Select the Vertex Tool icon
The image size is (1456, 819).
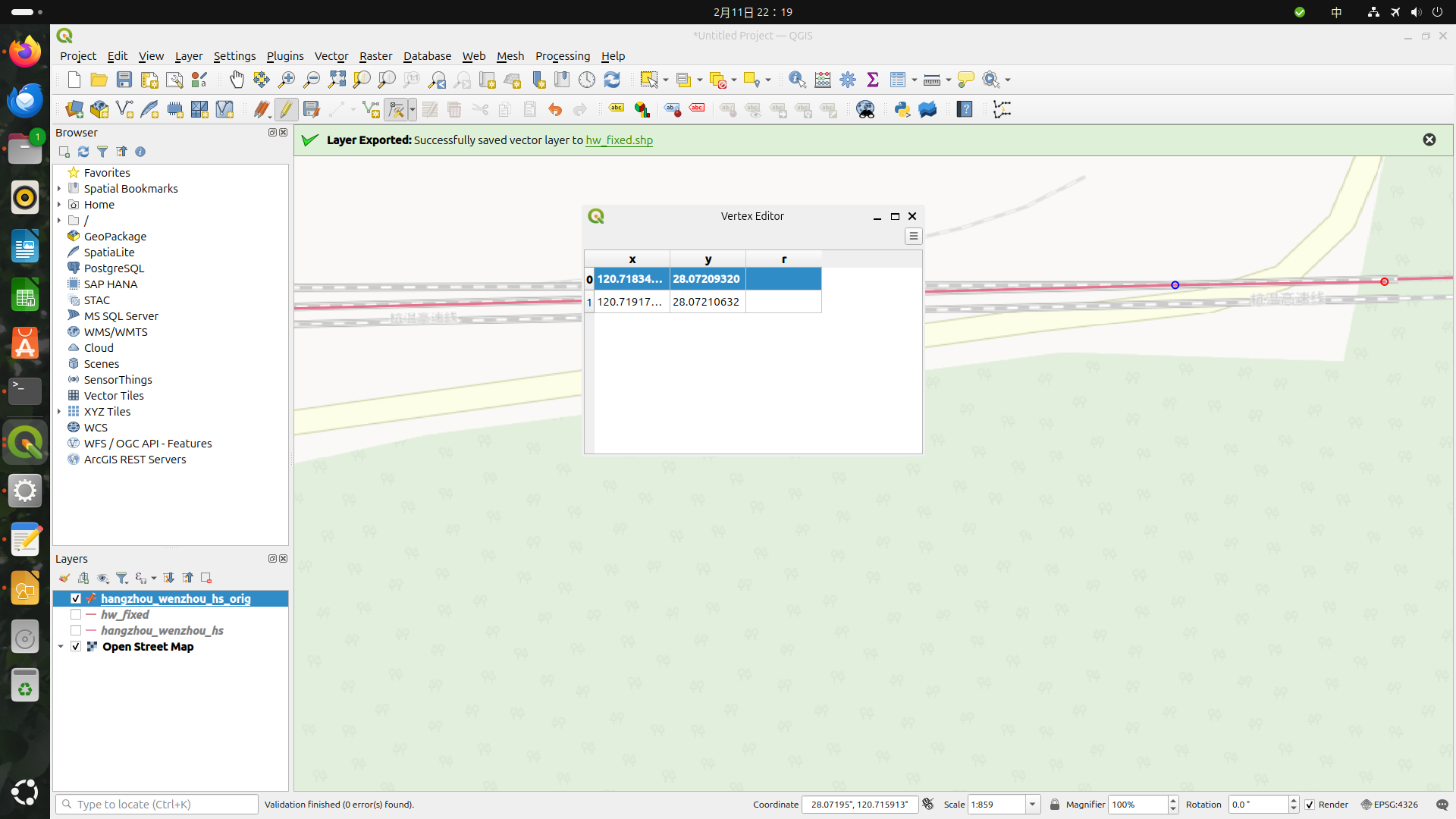396,110
